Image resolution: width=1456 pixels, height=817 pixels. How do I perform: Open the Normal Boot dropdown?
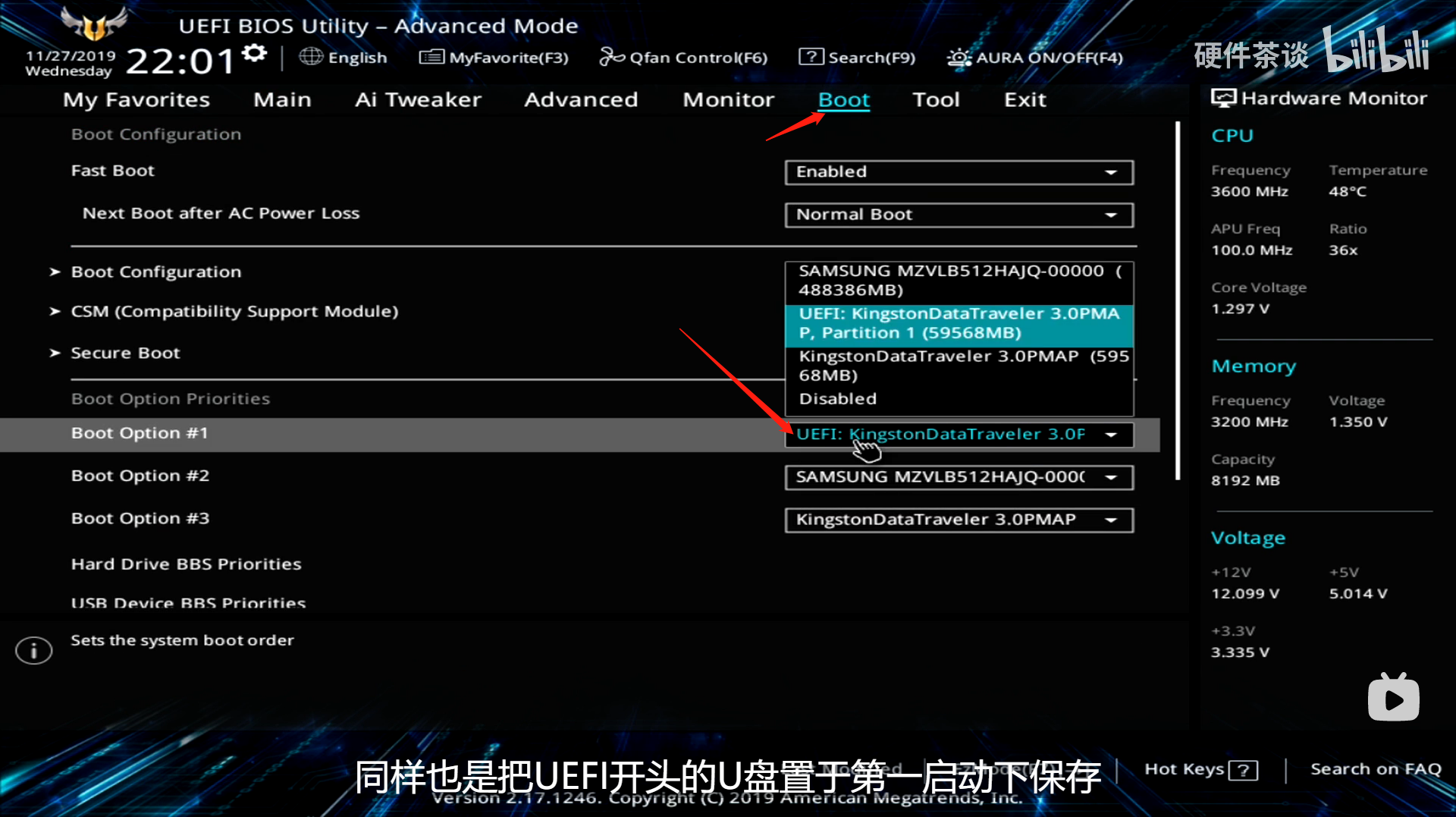coord(959,215)
